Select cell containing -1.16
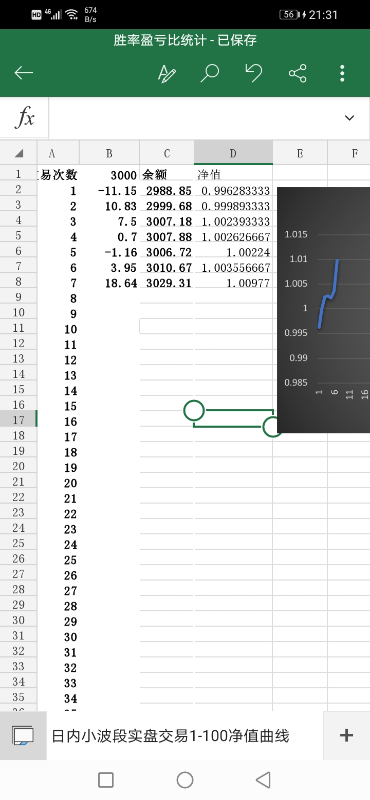 tap(109, 252)
